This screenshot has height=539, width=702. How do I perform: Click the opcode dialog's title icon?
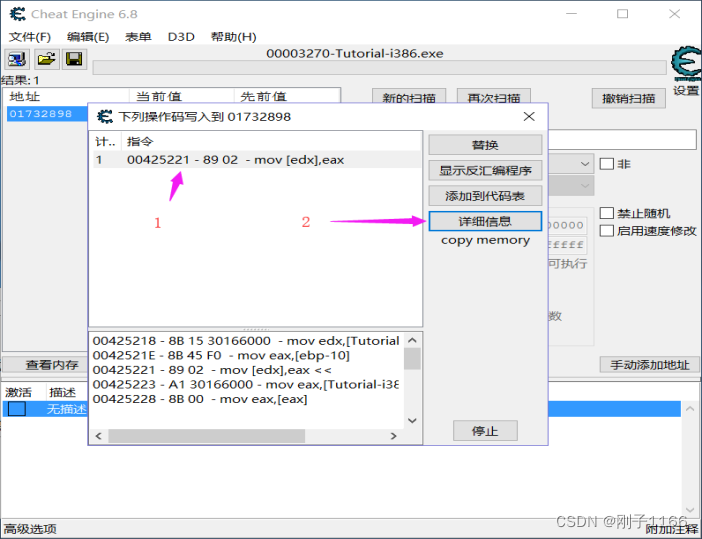[105, 117]
